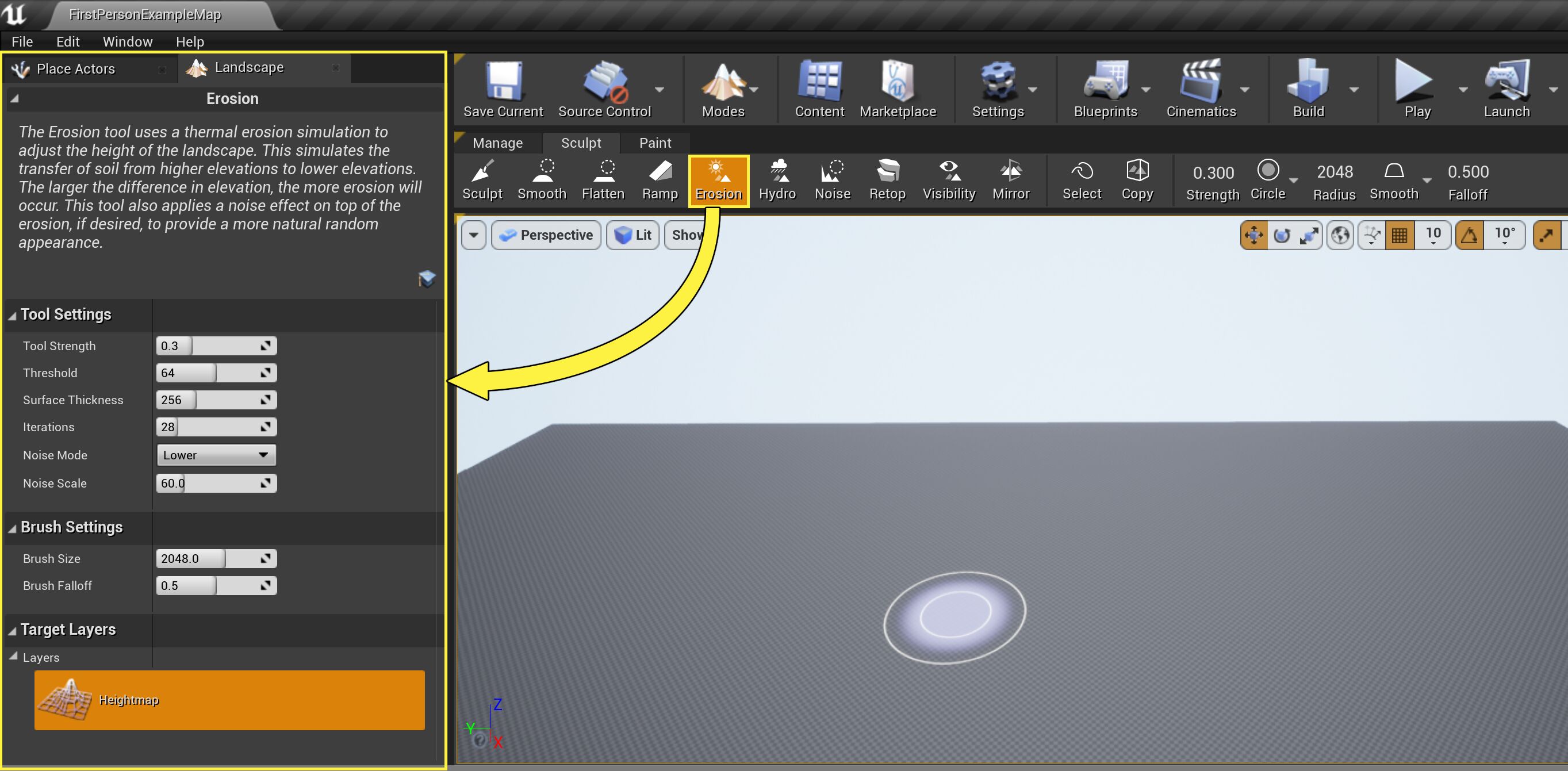The image size is (1568, 771).
Task: Switch viewport to Lit view mode
Action: 632,235
